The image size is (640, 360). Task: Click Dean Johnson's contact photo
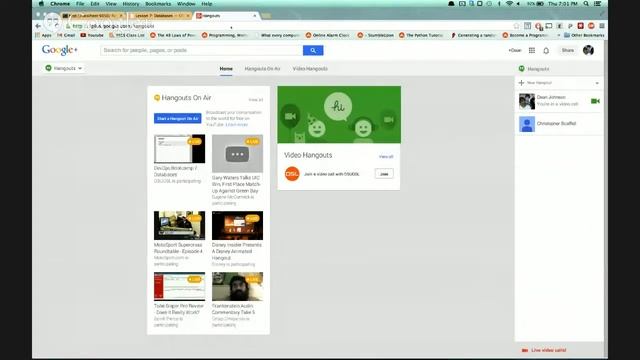point(527,101)
